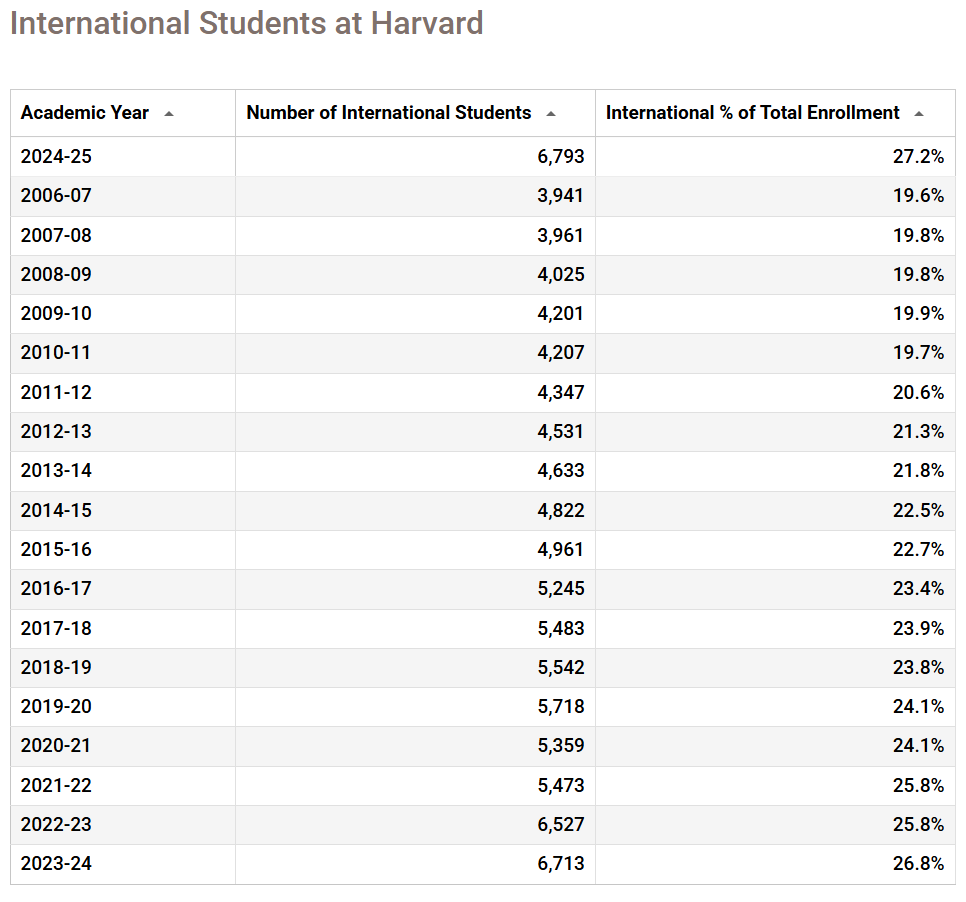Click the 19.7% enrollment value

[x=919, y=352]
